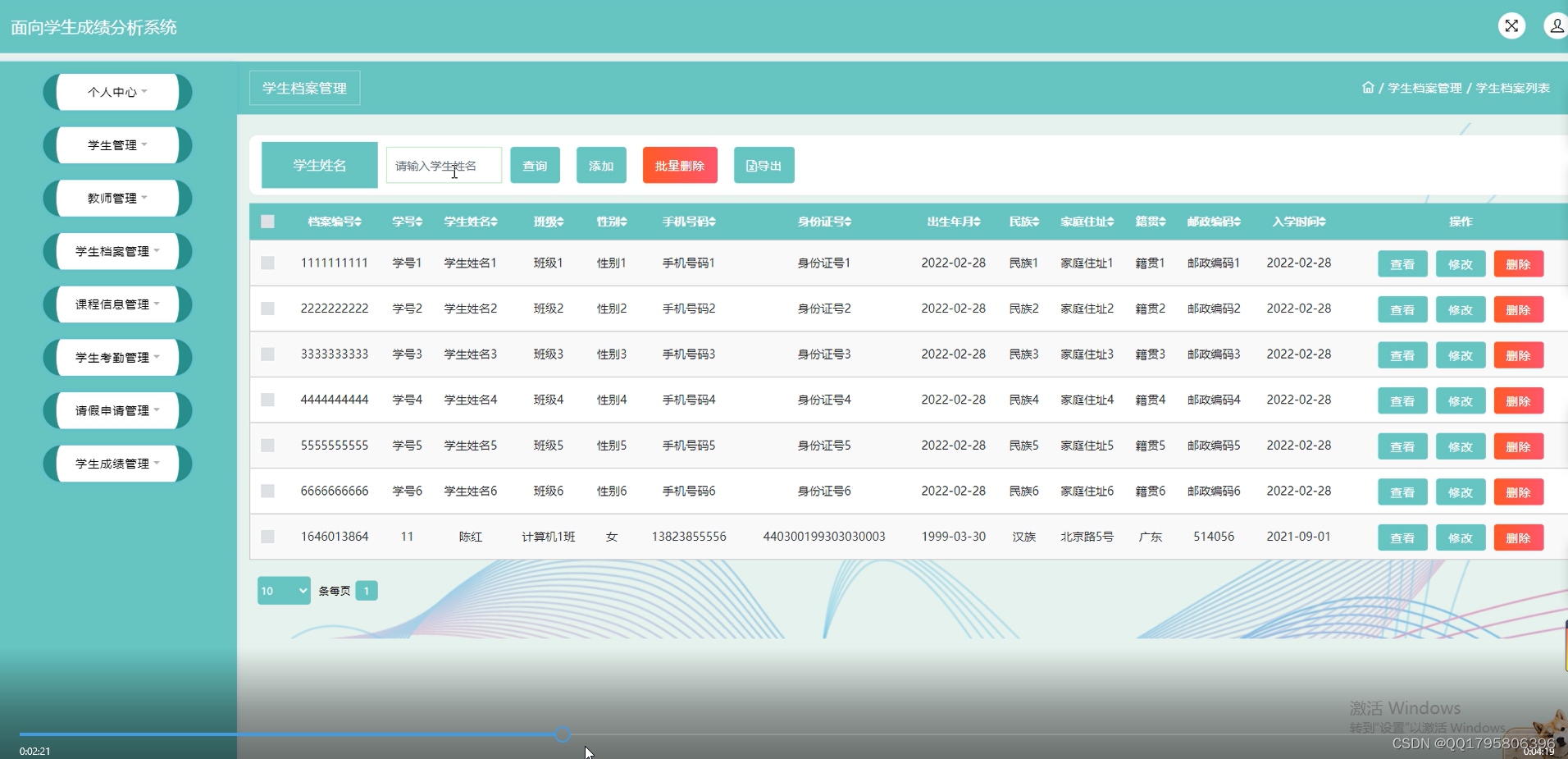Click the student name search input field
Viewport: 1568px width, 759px height.
[444, 165]
